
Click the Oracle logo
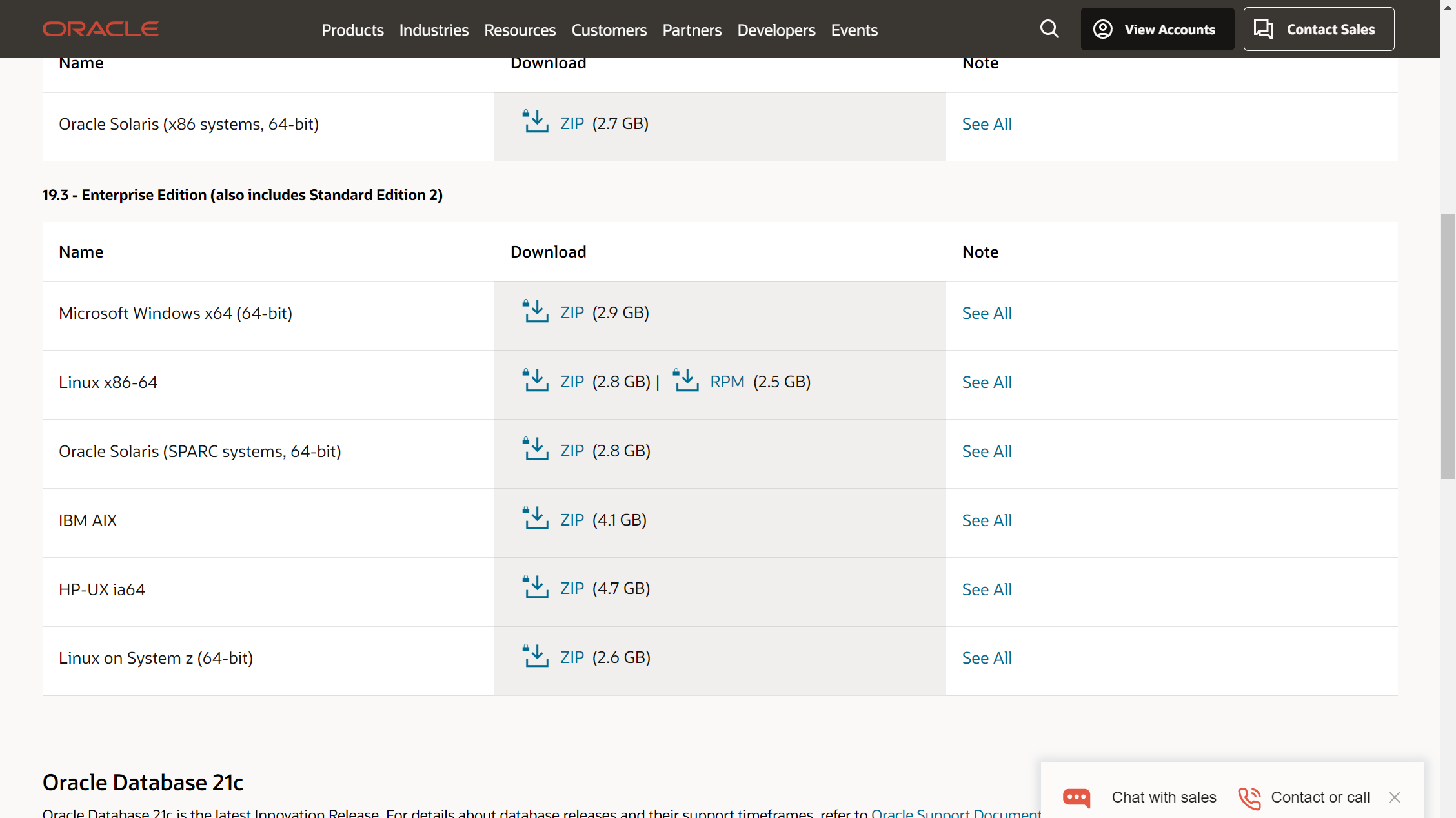101,29
